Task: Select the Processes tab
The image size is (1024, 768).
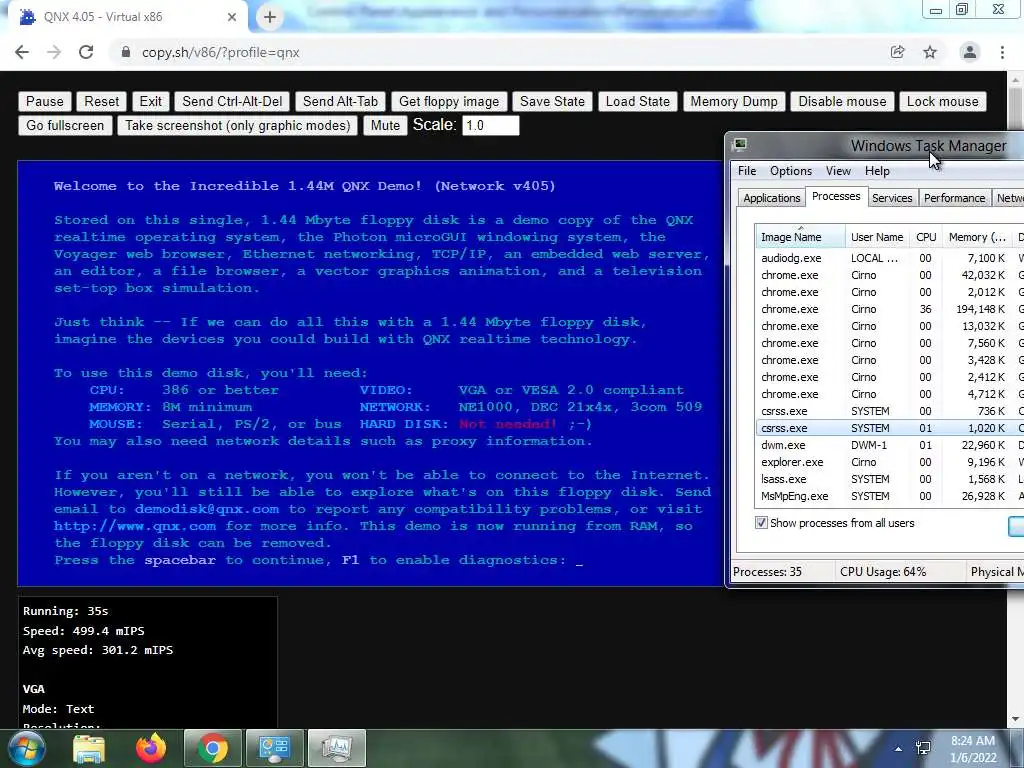Action: 836,197
